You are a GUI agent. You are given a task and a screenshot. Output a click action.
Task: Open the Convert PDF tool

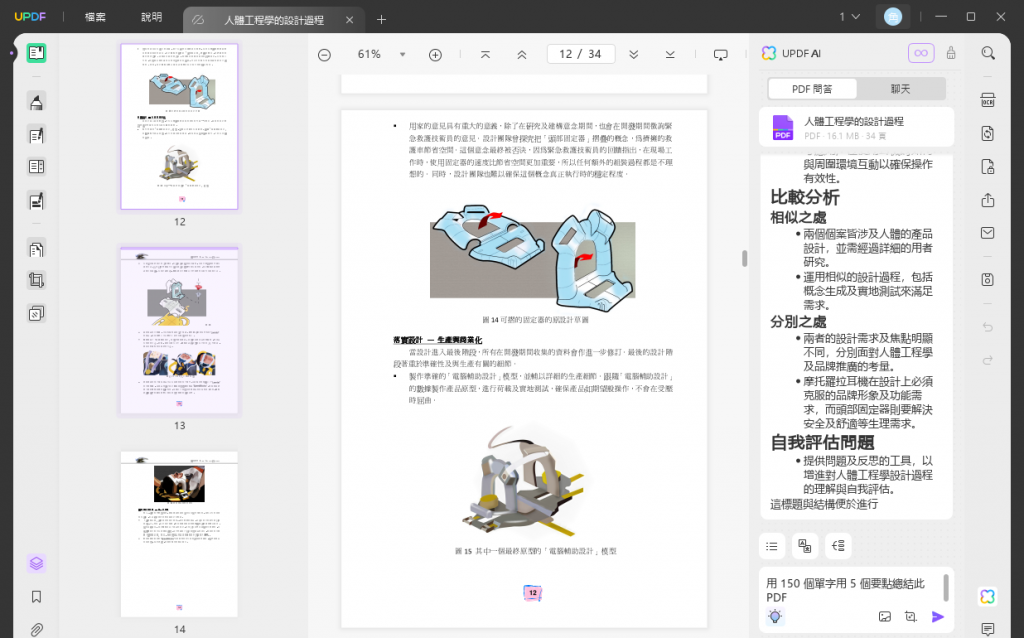pyautogui.click(x=987, y=133)
